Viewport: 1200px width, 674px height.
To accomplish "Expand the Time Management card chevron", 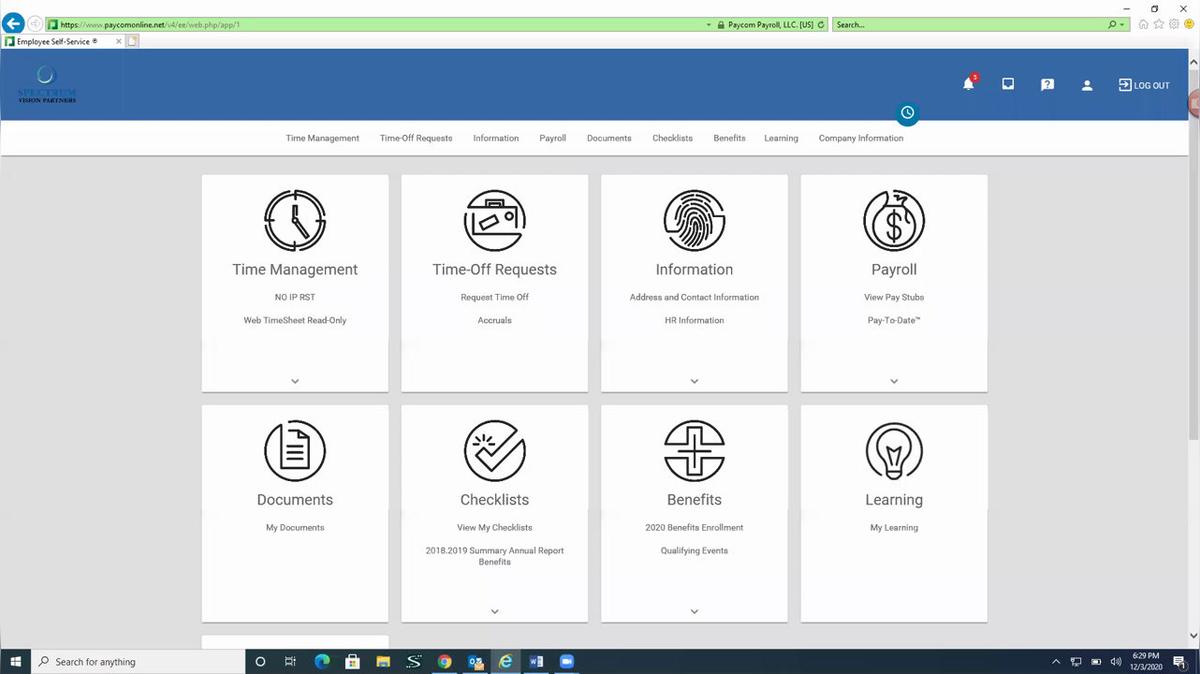I will [294, 381].
